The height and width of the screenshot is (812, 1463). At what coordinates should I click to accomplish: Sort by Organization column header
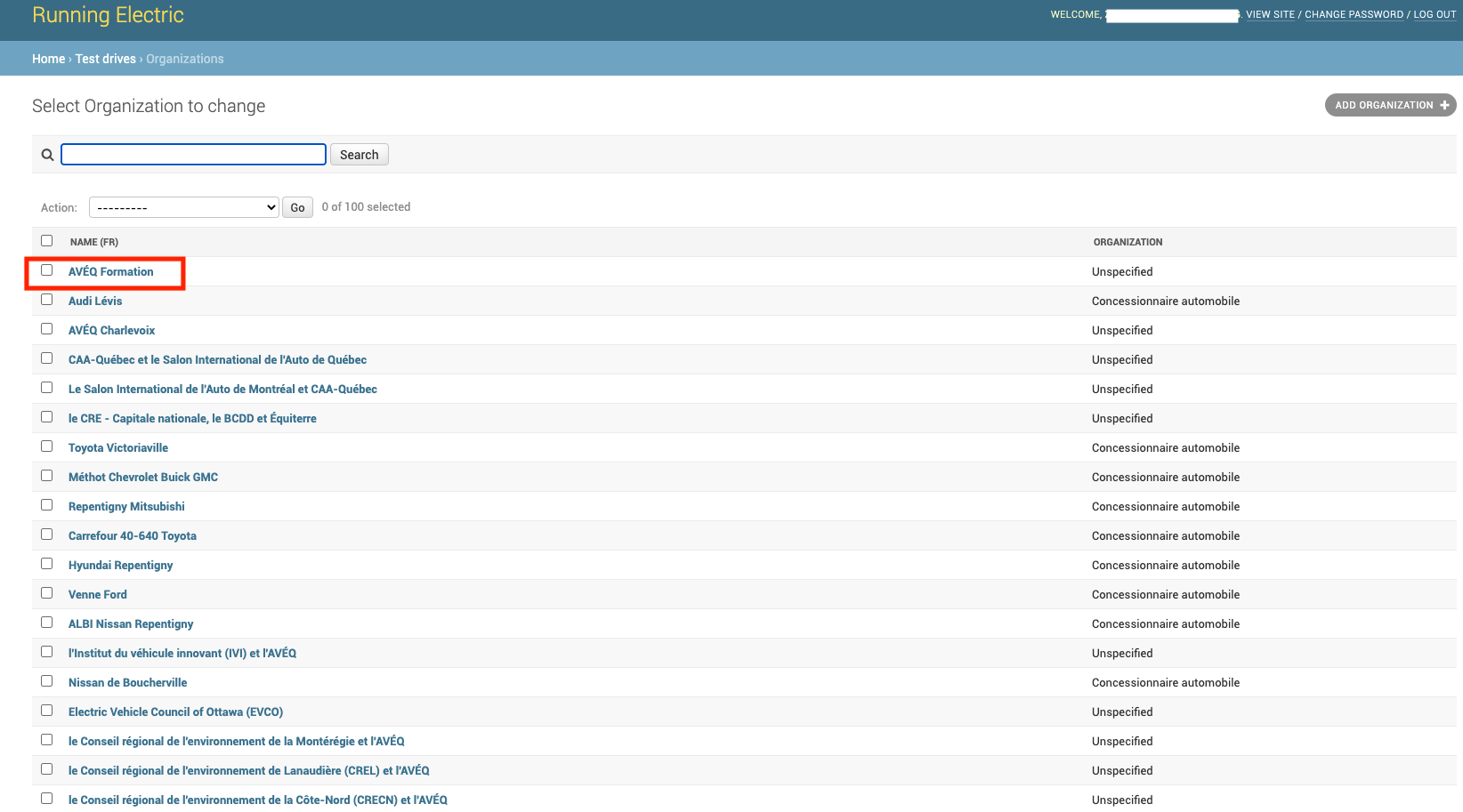coord(1128,242)
